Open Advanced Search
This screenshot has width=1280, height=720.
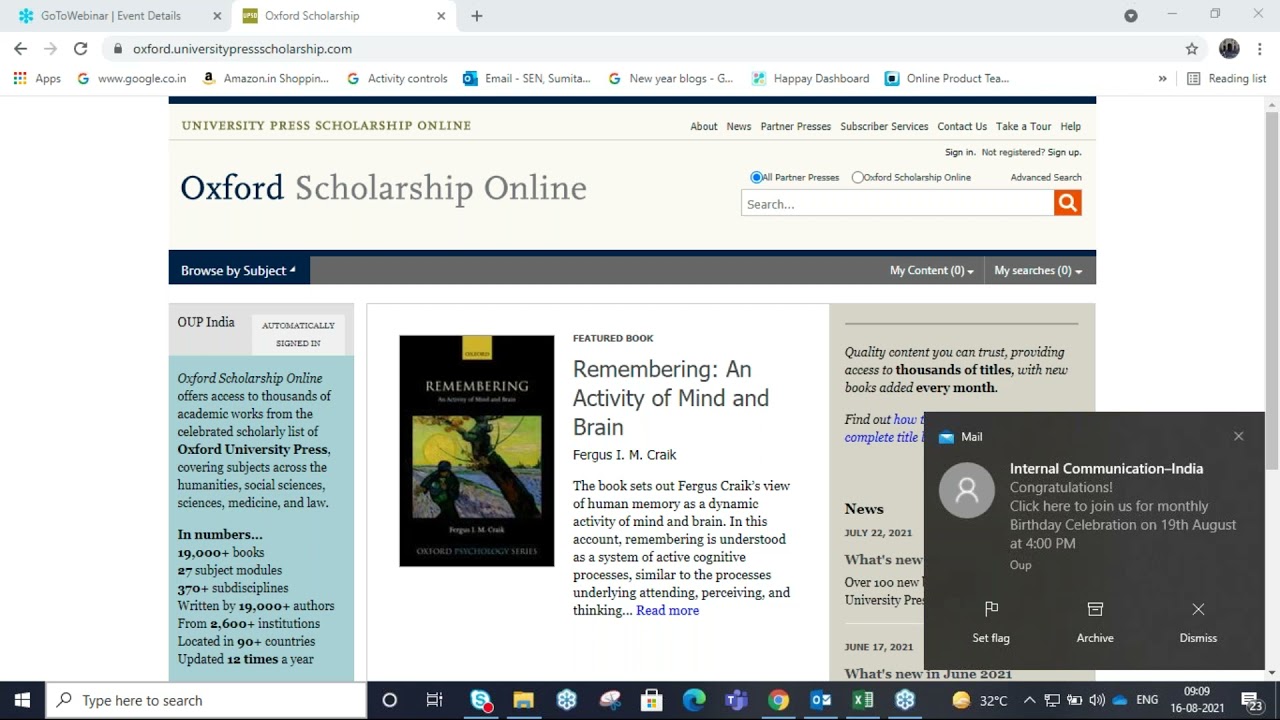pos(1045,177)
